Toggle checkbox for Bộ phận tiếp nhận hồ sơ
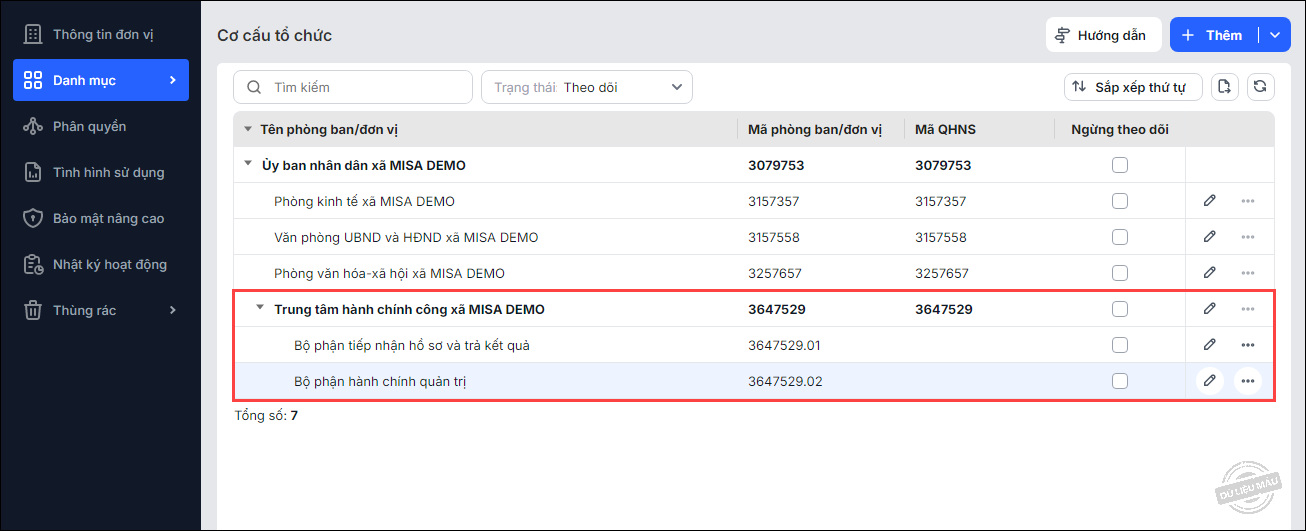The image size is (1306, 531). coord(1119,345)
